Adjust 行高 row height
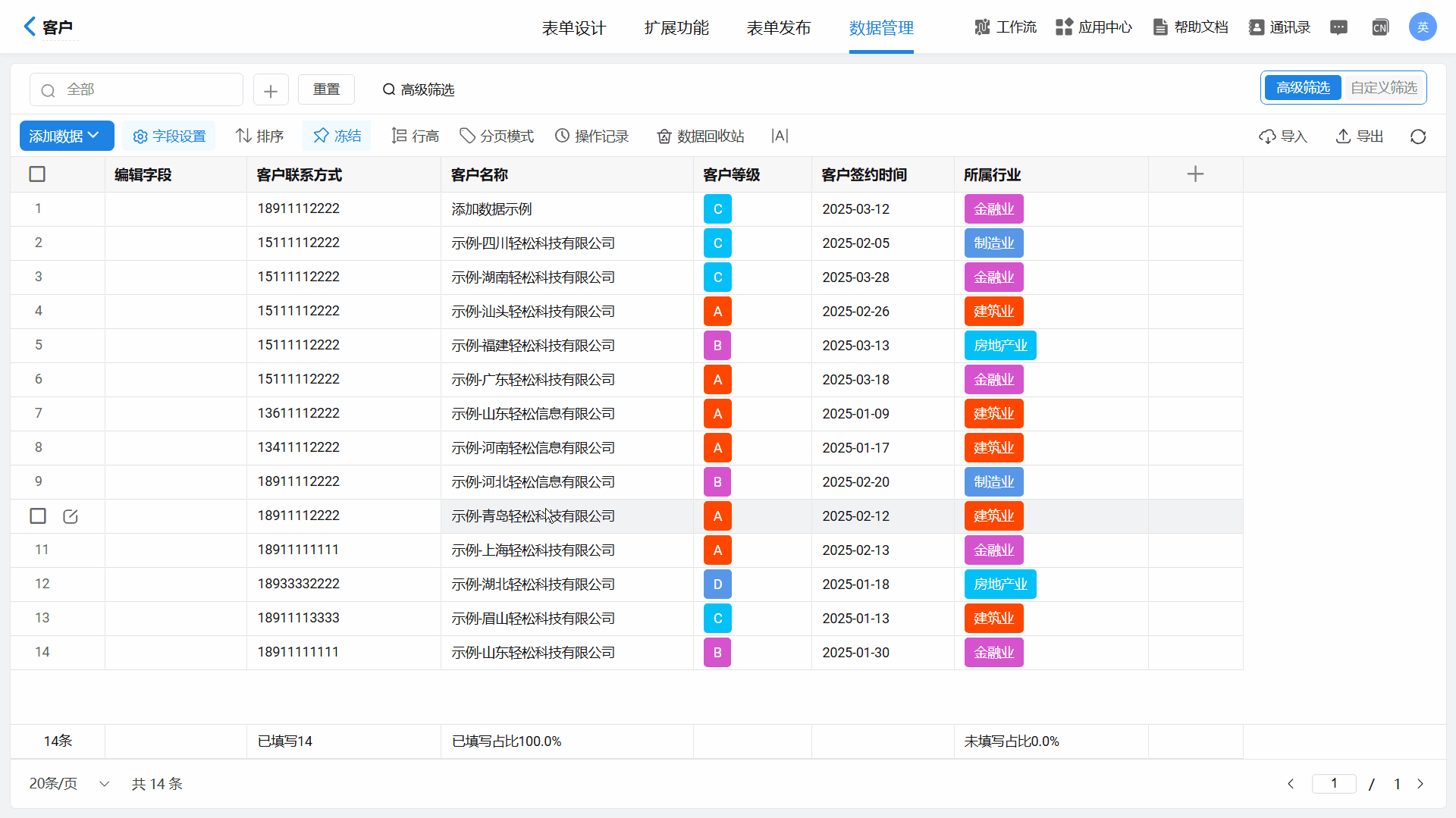This screenshot has height=818, width=1456. tap(415, 136)
